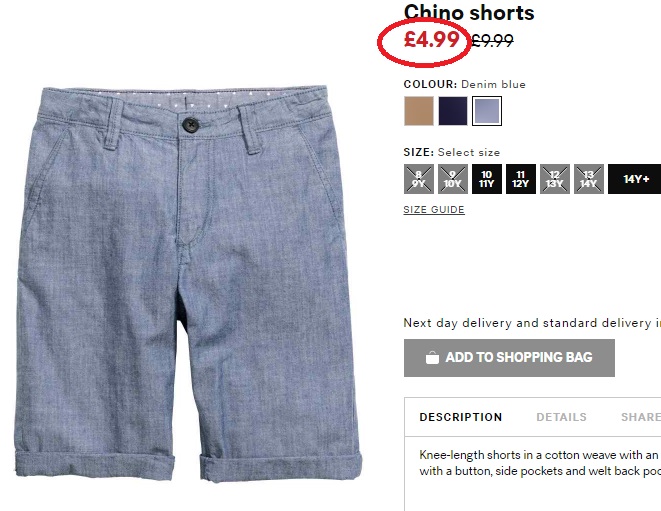The image size is (661, 511).
Task: Click the crossed-out 8-9Y size
Action: pyautogui.click(x=419, y=179)
